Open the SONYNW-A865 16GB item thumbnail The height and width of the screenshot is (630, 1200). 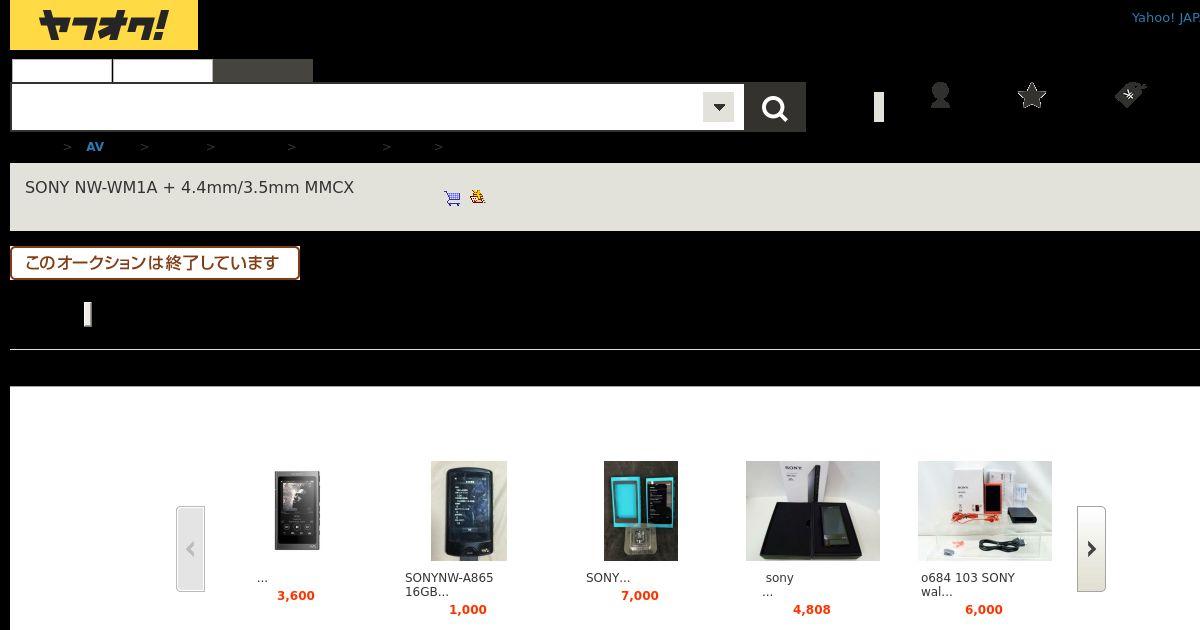pos(469,511)
